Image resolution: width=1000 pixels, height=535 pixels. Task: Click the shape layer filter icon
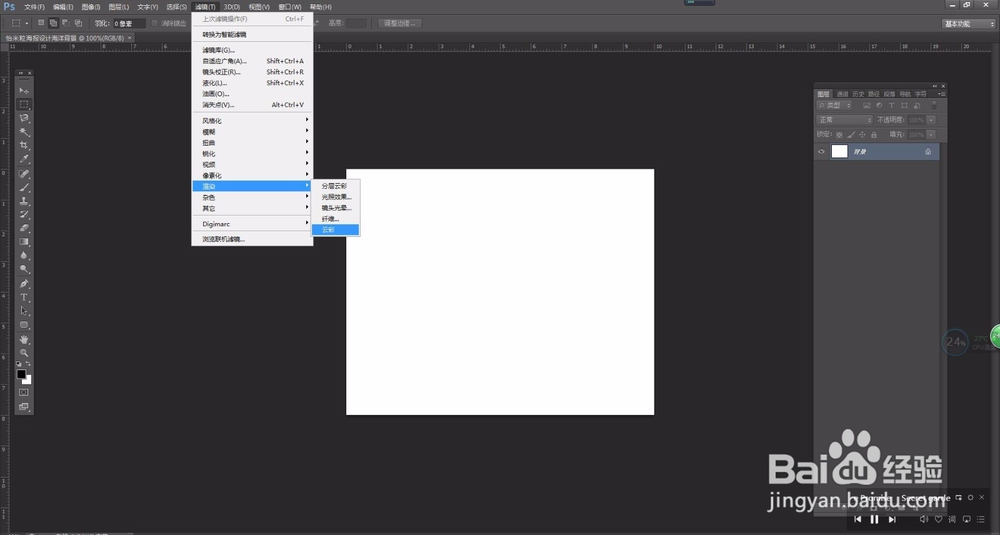click(904, 105)
